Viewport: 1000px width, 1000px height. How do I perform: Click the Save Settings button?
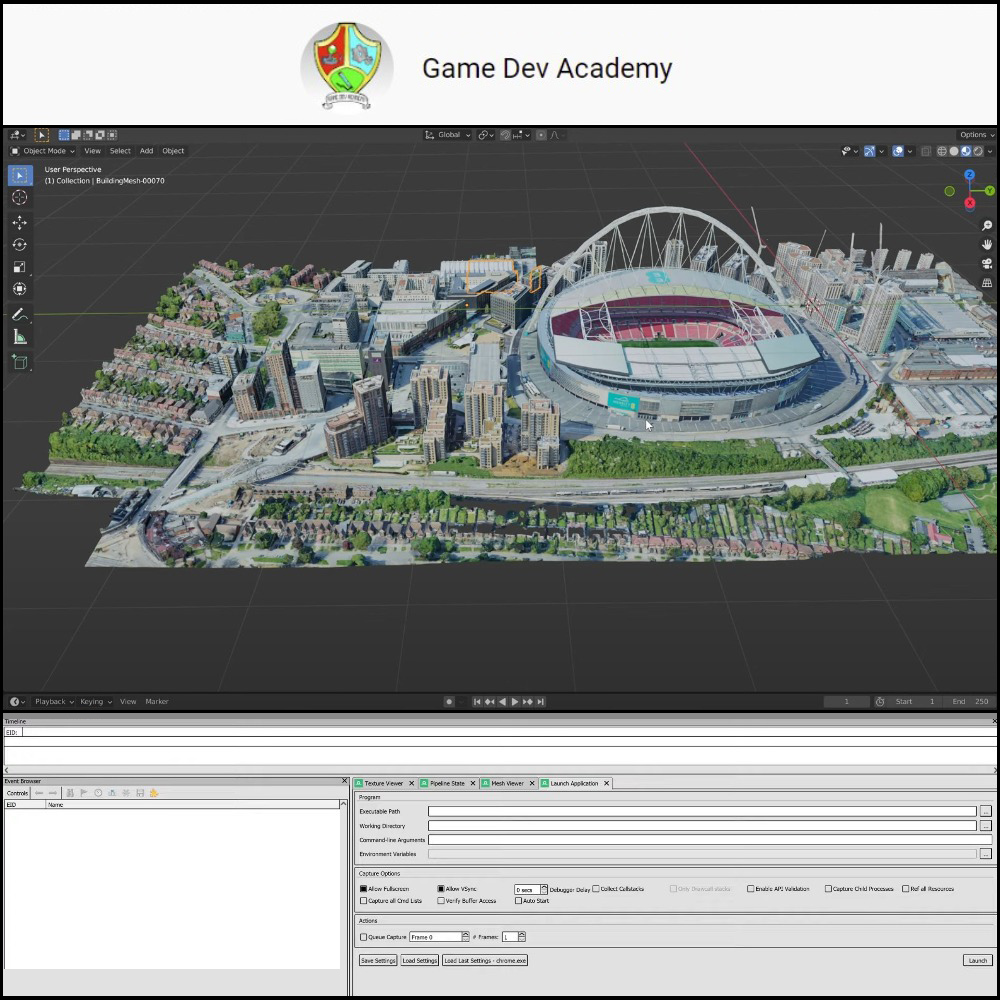(378, 961)
